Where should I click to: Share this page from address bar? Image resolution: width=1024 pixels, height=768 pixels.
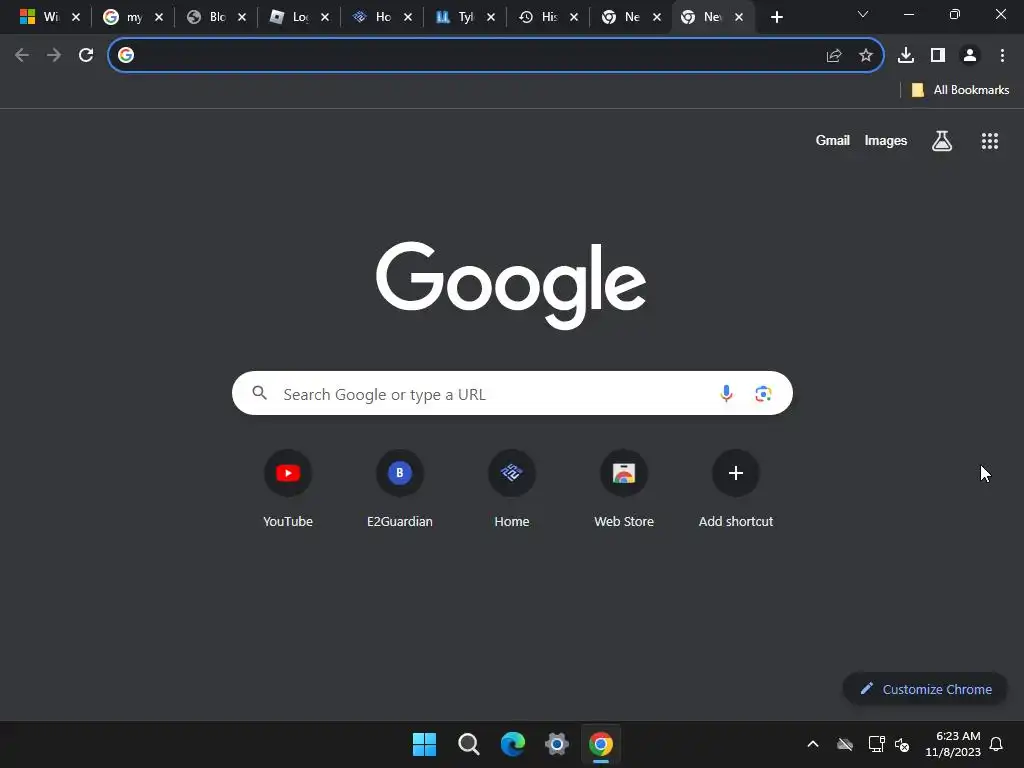833,56
